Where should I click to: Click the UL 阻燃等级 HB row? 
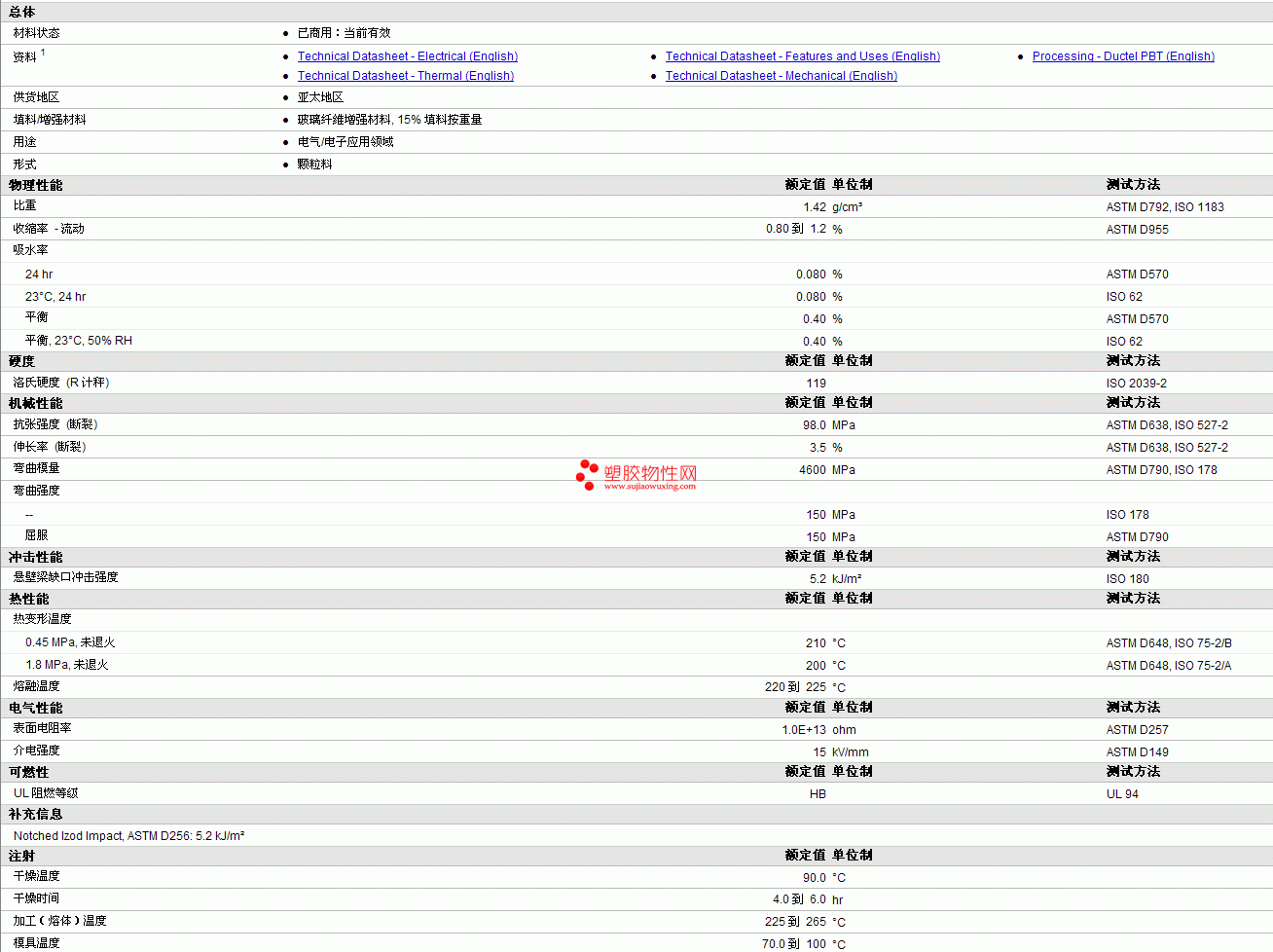tap(636, 793)
